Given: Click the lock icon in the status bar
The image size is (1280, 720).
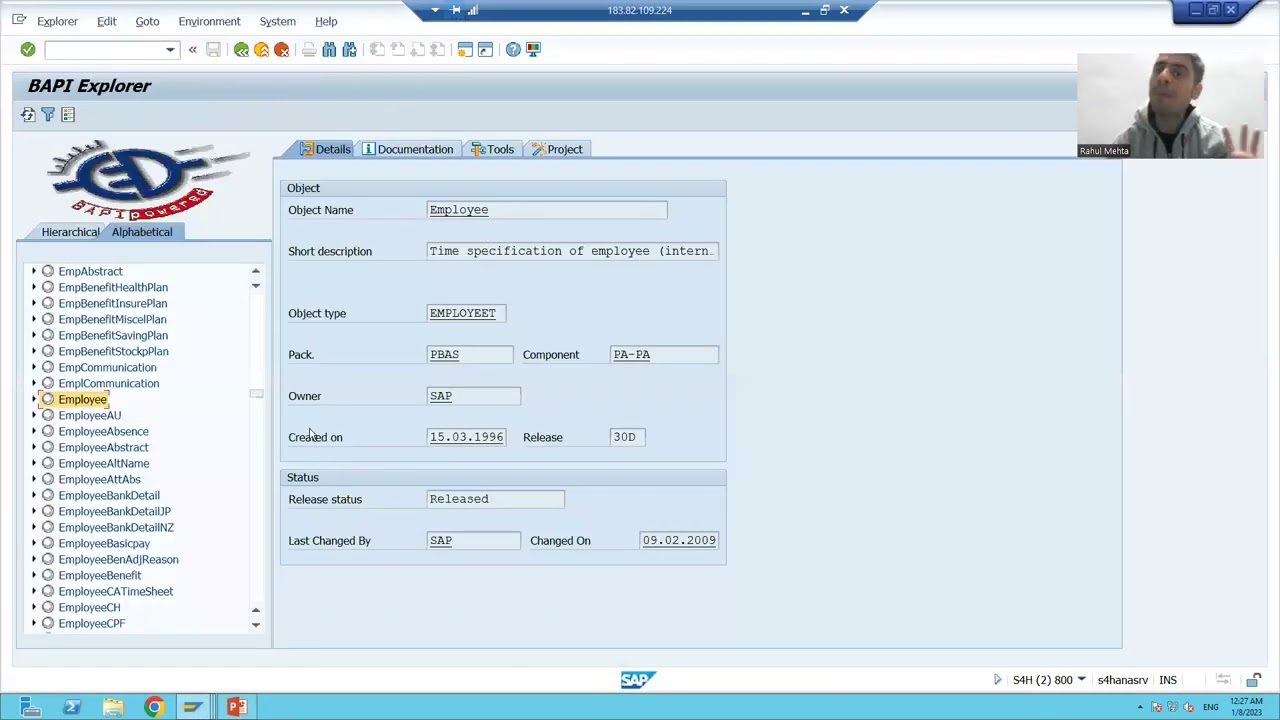Looking at the screenshot, I should pos(1253,680).
